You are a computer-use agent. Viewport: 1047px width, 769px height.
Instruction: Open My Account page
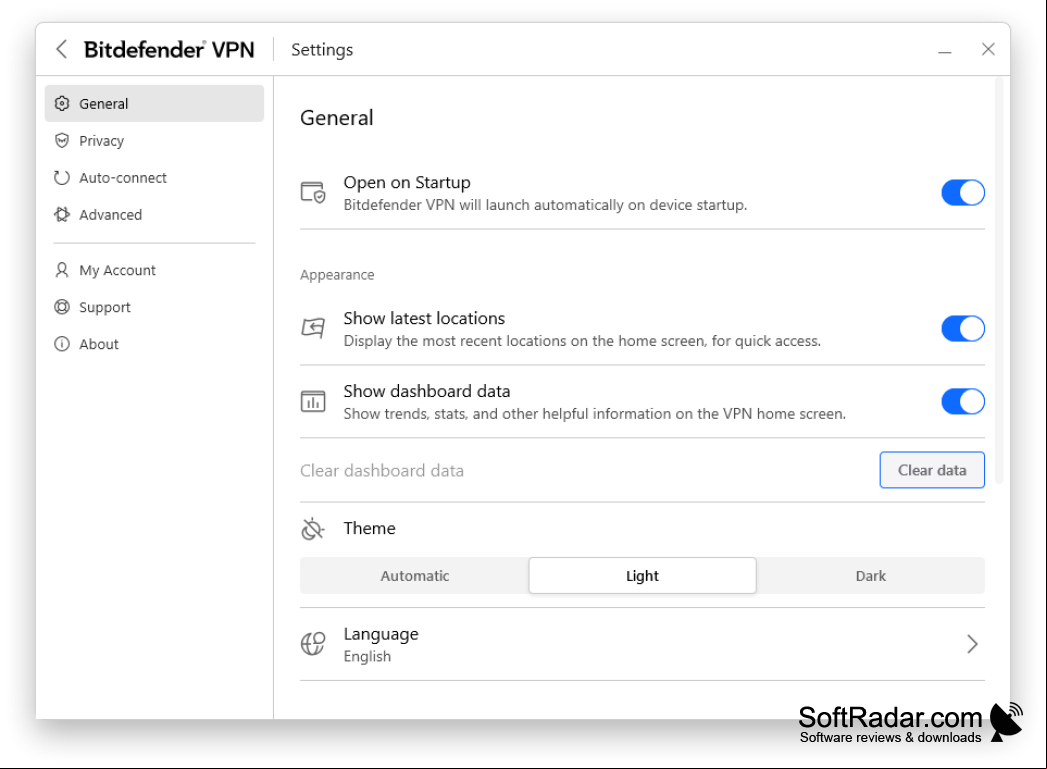pos(154,270)
